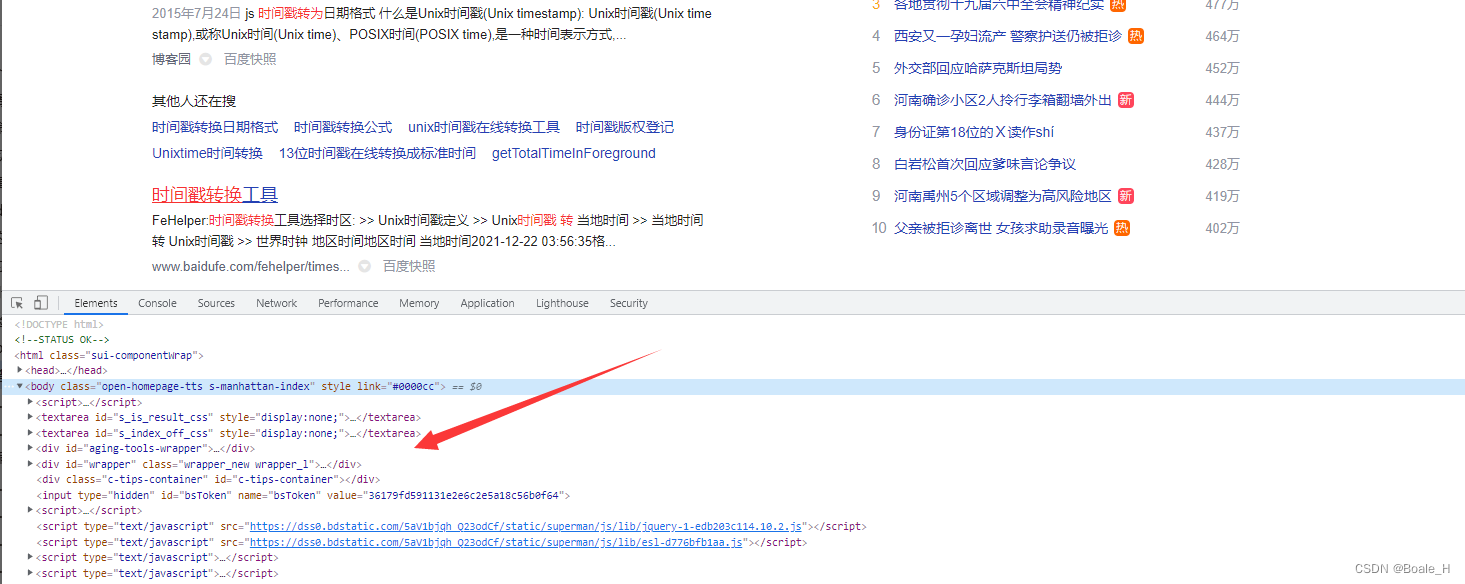This screenshot has height=584, width=1465.
Task: Click the 402万 hot count
Action: click(1222, 228)
